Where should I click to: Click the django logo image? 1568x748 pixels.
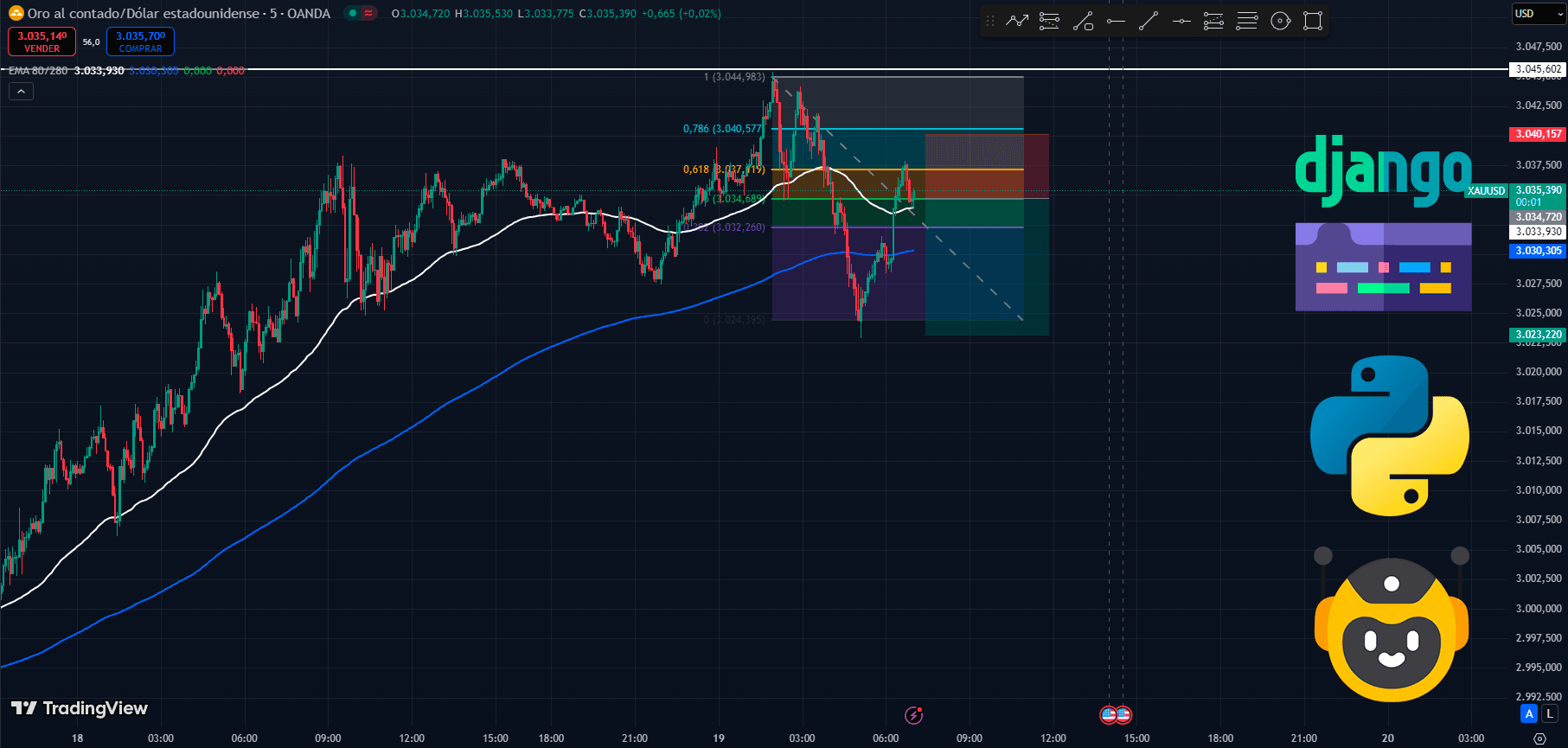(1382, 170)
